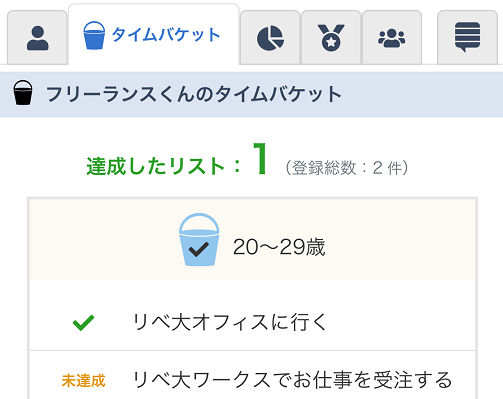
Task: Click the 達成したリスト count text
Action: click(163, 166)
